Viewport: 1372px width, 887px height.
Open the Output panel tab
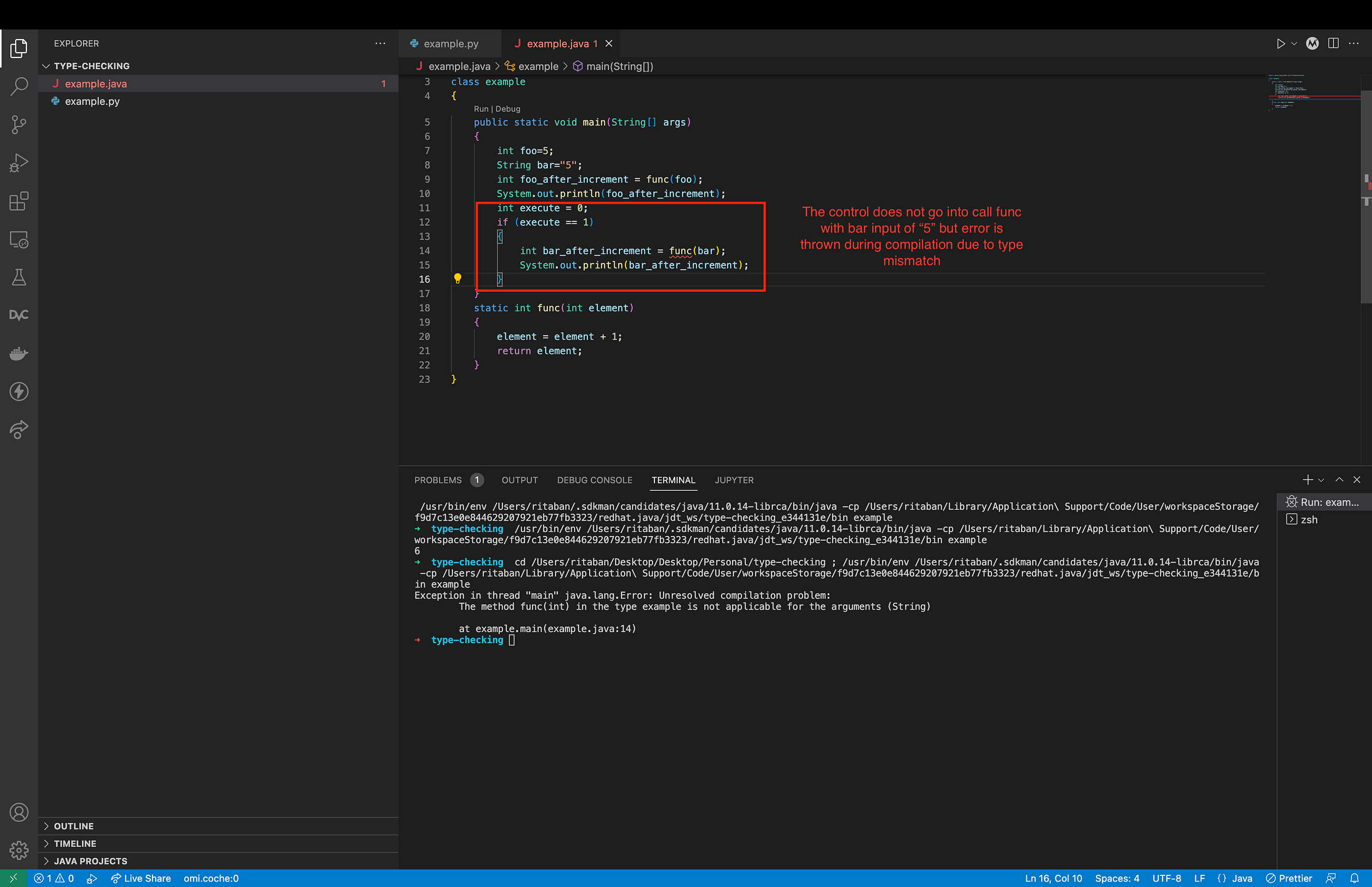point(520,480)
